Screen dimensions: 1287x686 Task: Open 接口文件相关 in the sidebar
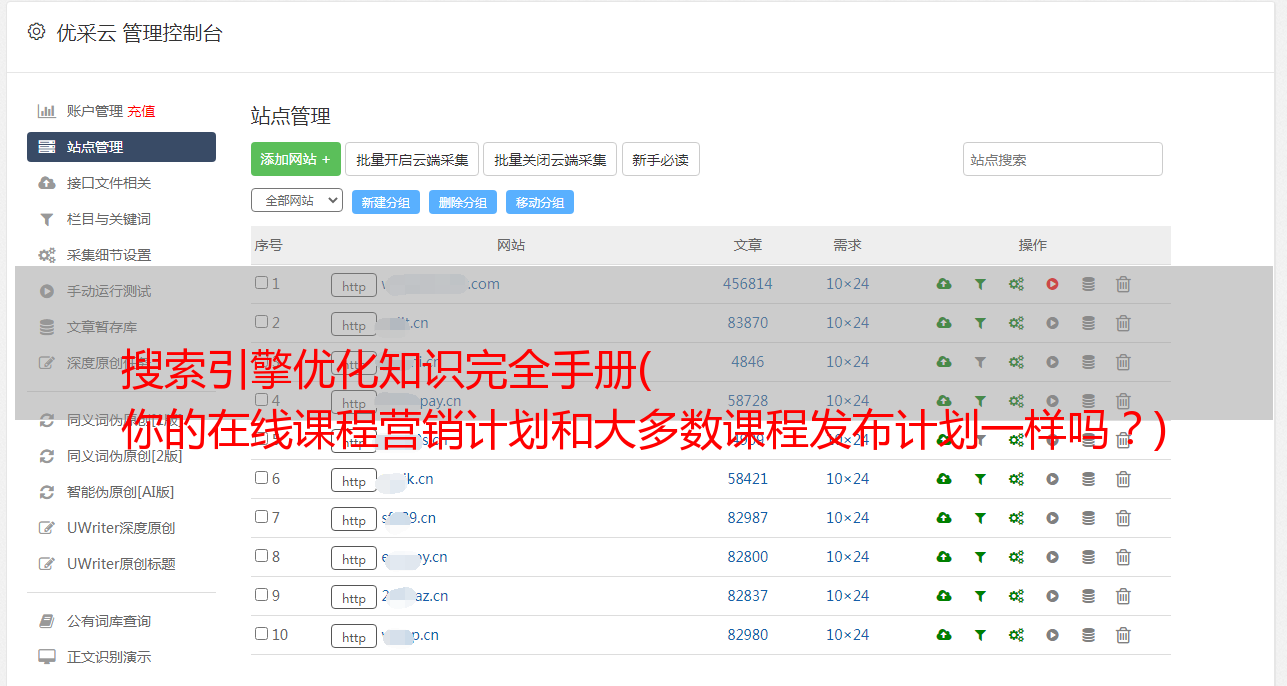pos(109,183)
